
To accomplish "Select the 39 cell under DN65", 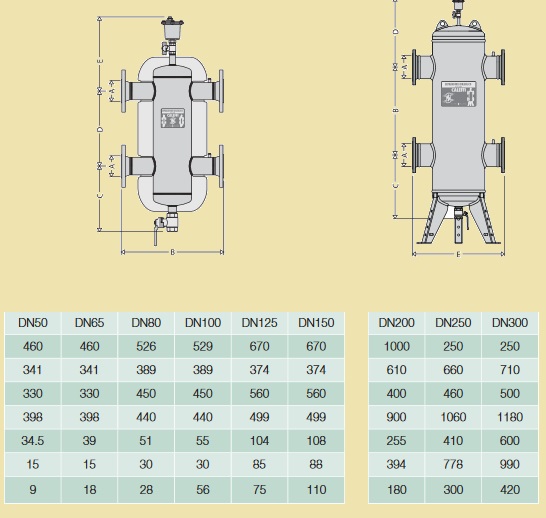I will pyautogui.click(x=89, y=441).
